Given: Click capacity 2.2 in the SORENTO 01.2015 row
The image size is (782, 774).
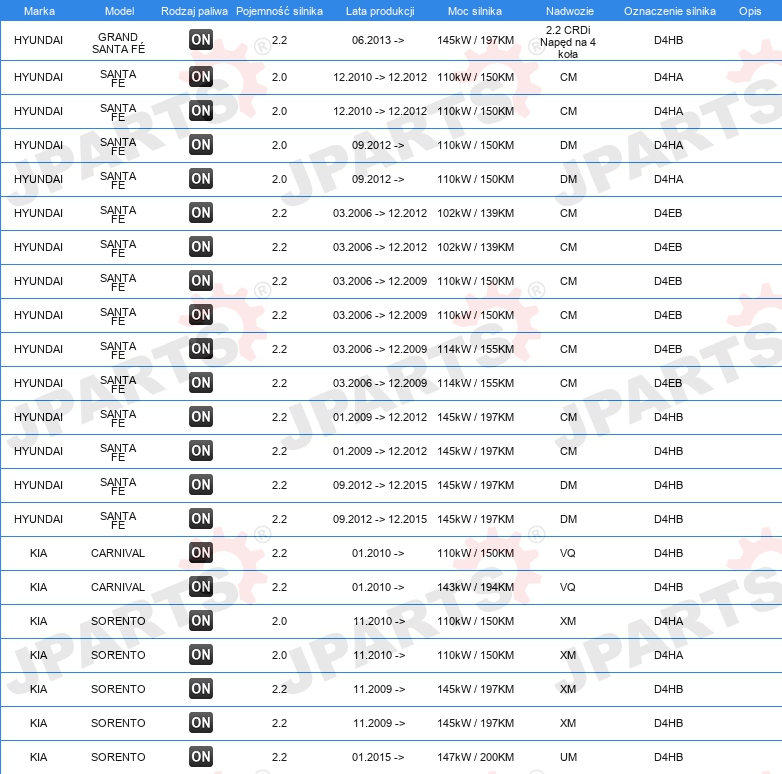Looking at the screenshot, I should [x=279, y=757].
